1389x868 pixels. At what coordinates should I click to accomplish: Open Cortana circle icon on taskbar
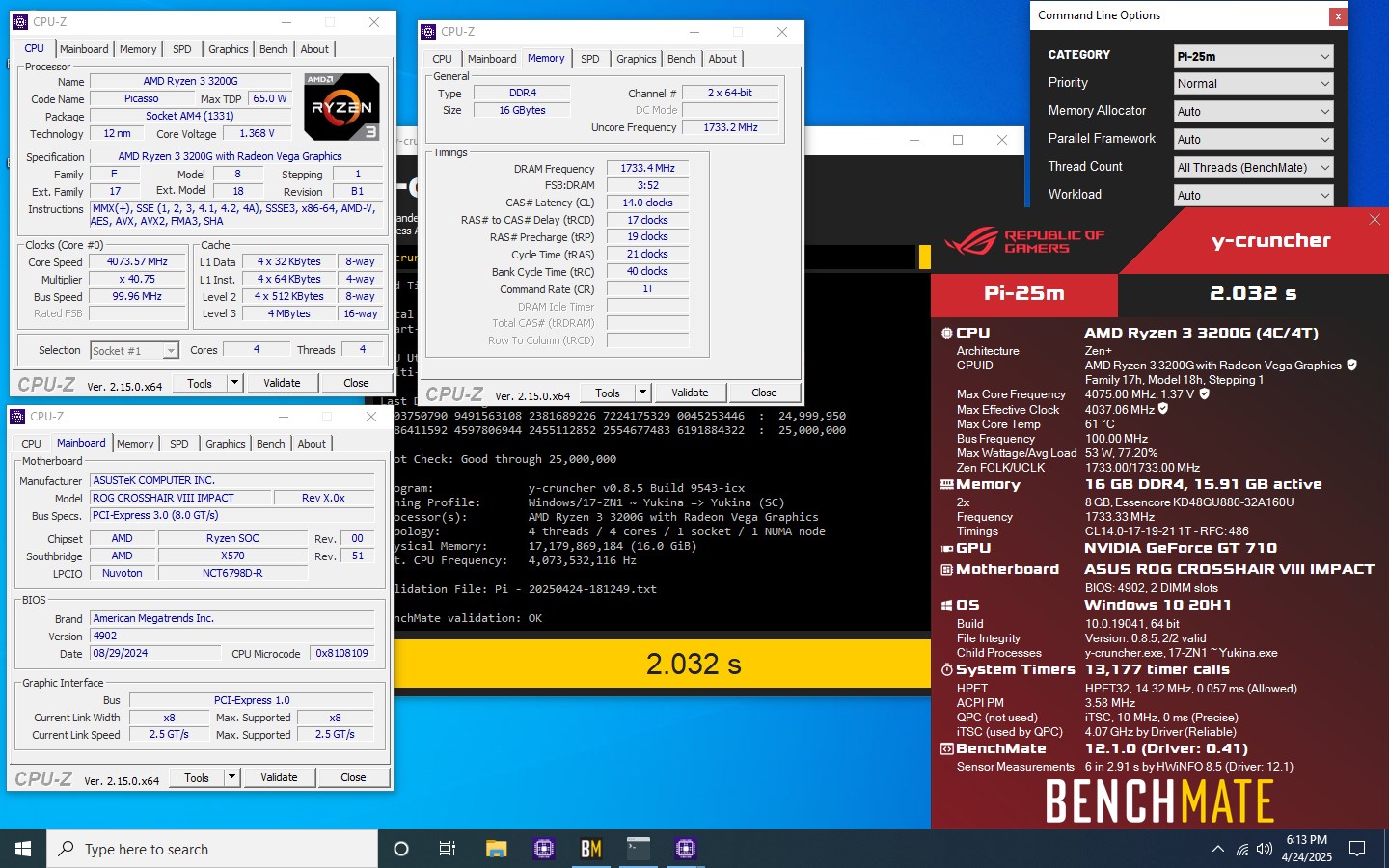pyautogui.click(x=401, y=849)
